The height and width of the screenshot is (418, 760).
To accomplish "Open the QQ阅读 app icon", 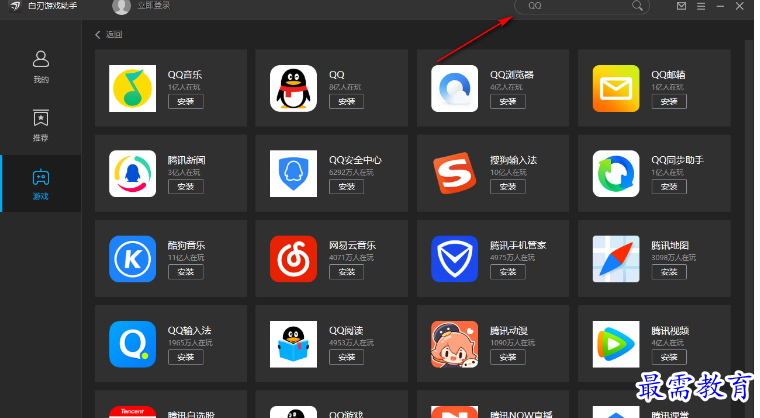I will click(293, 344).
